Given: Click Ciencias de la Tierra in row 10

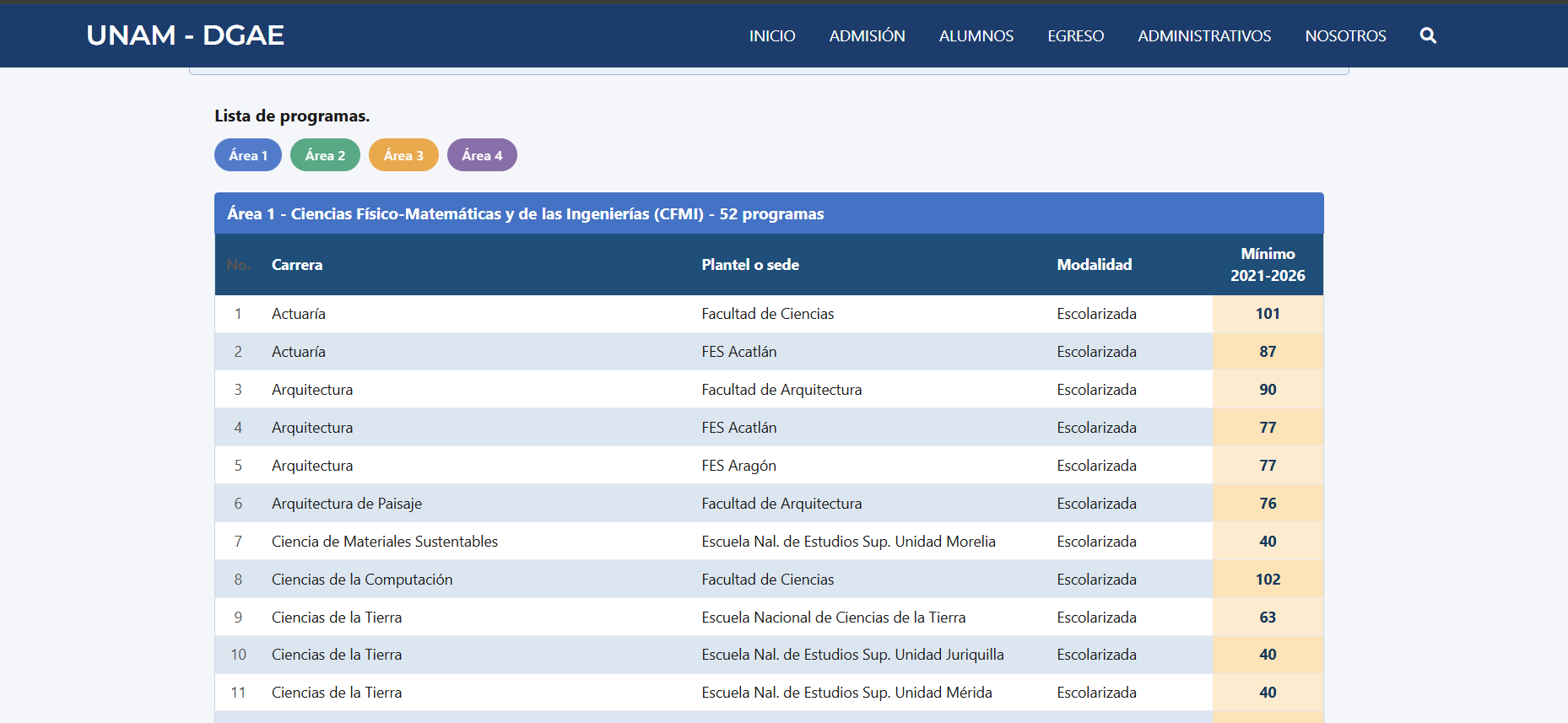Looking at the screenshot, I should pyautogui.click(x=337, y=655).
